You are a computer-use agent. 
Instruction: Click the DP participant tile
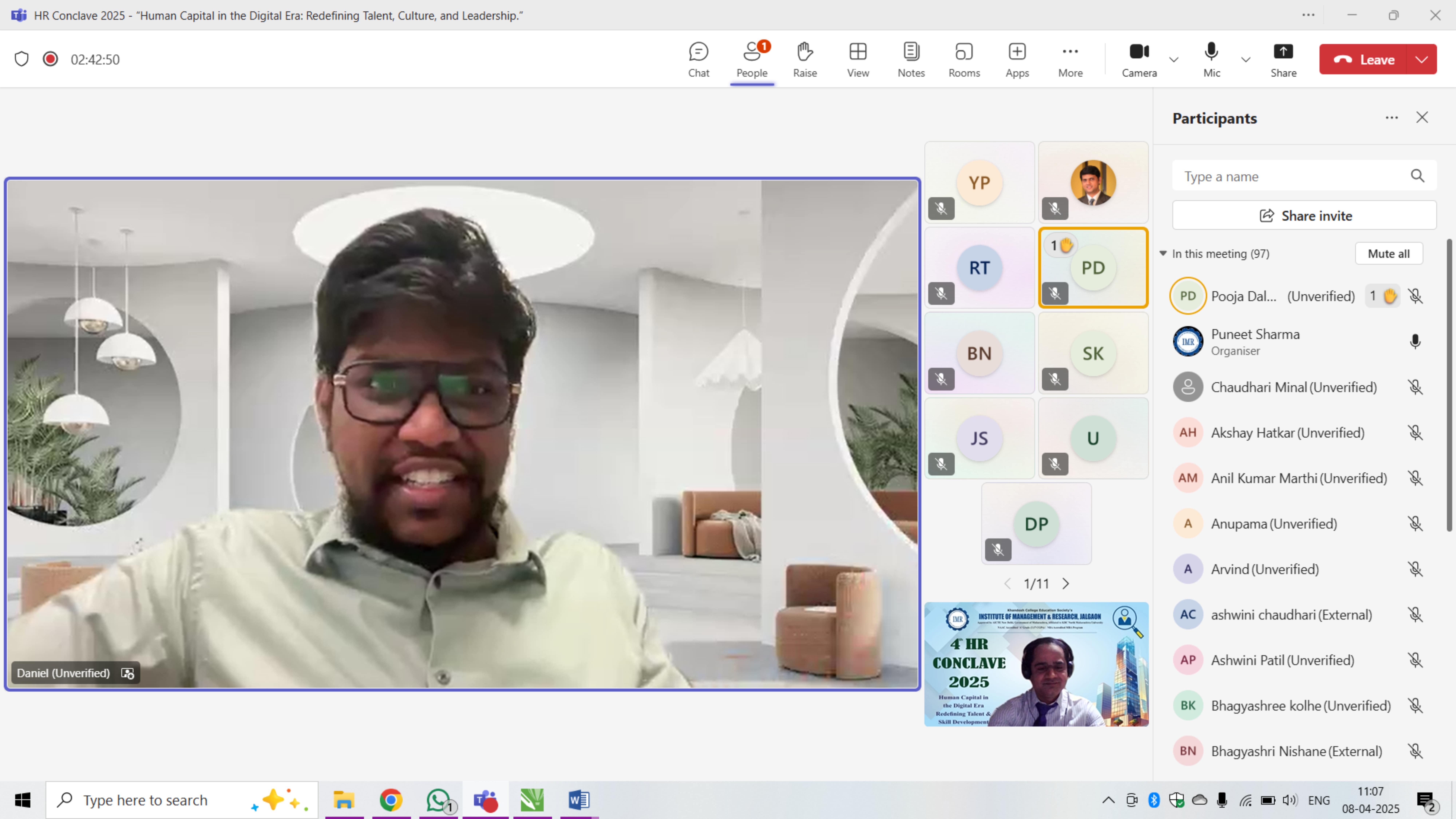tap(1037, 523)
